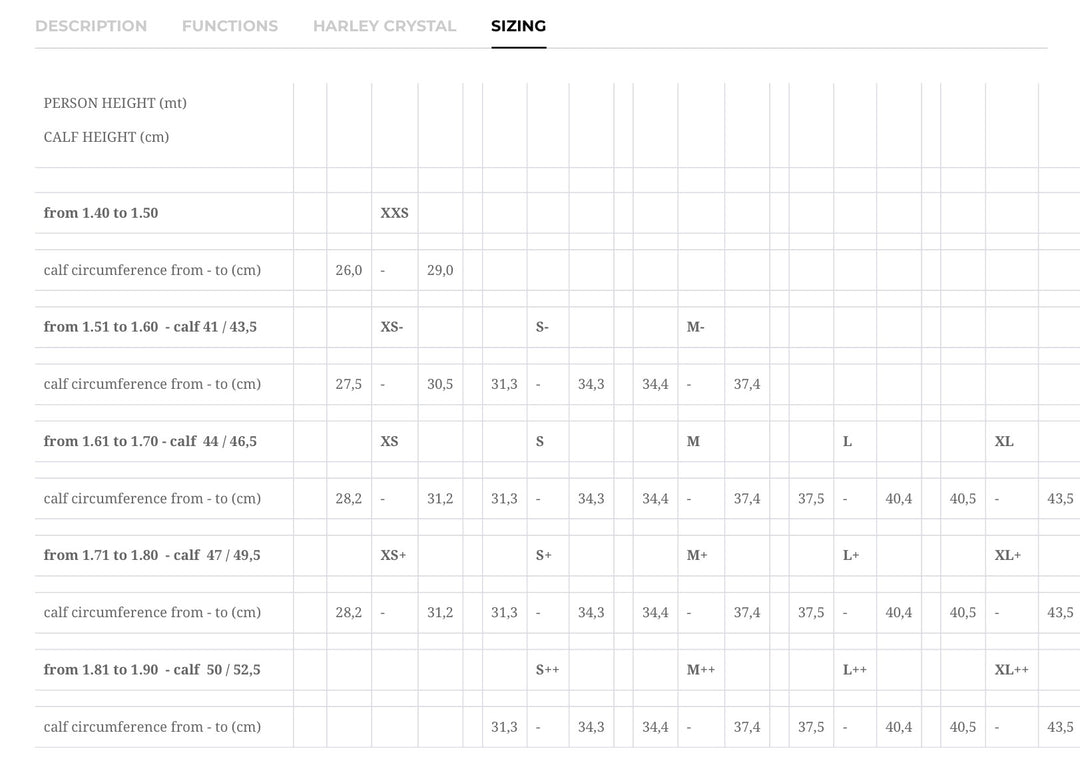The width and height of the screenshot is (1080, 781).
Task: Click the XS- size label
Action: tap(392, 327)
